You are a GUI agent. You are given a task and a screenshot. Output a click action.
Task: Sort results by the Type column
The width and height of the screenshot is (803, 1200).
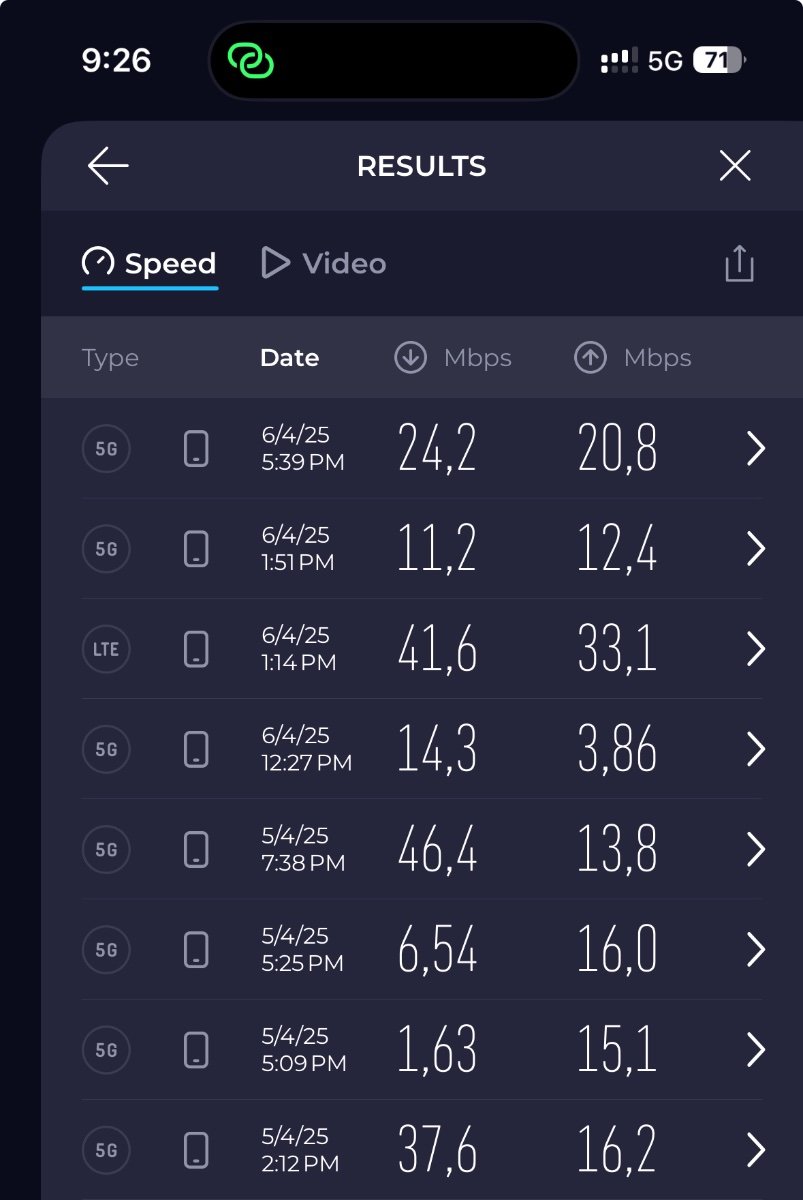tap(110, 358)
